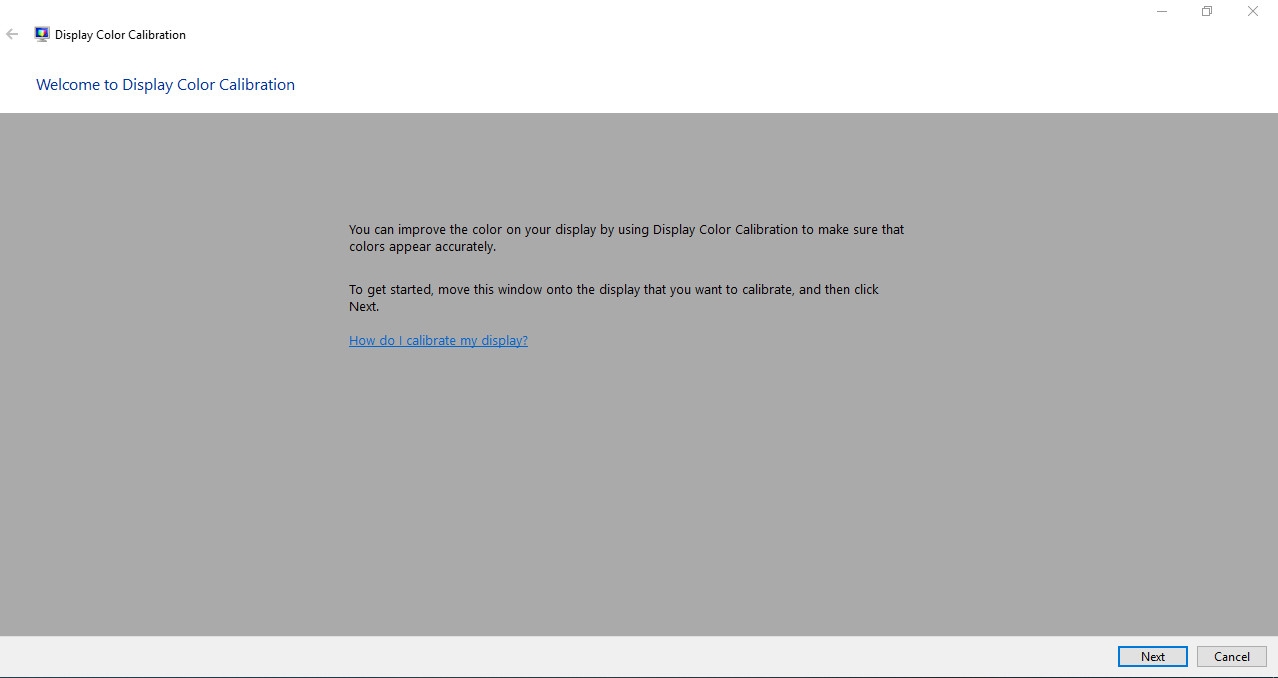Click the 'Display Color Calibration' title text
1278x678 pixels.
tap(120, 35)
